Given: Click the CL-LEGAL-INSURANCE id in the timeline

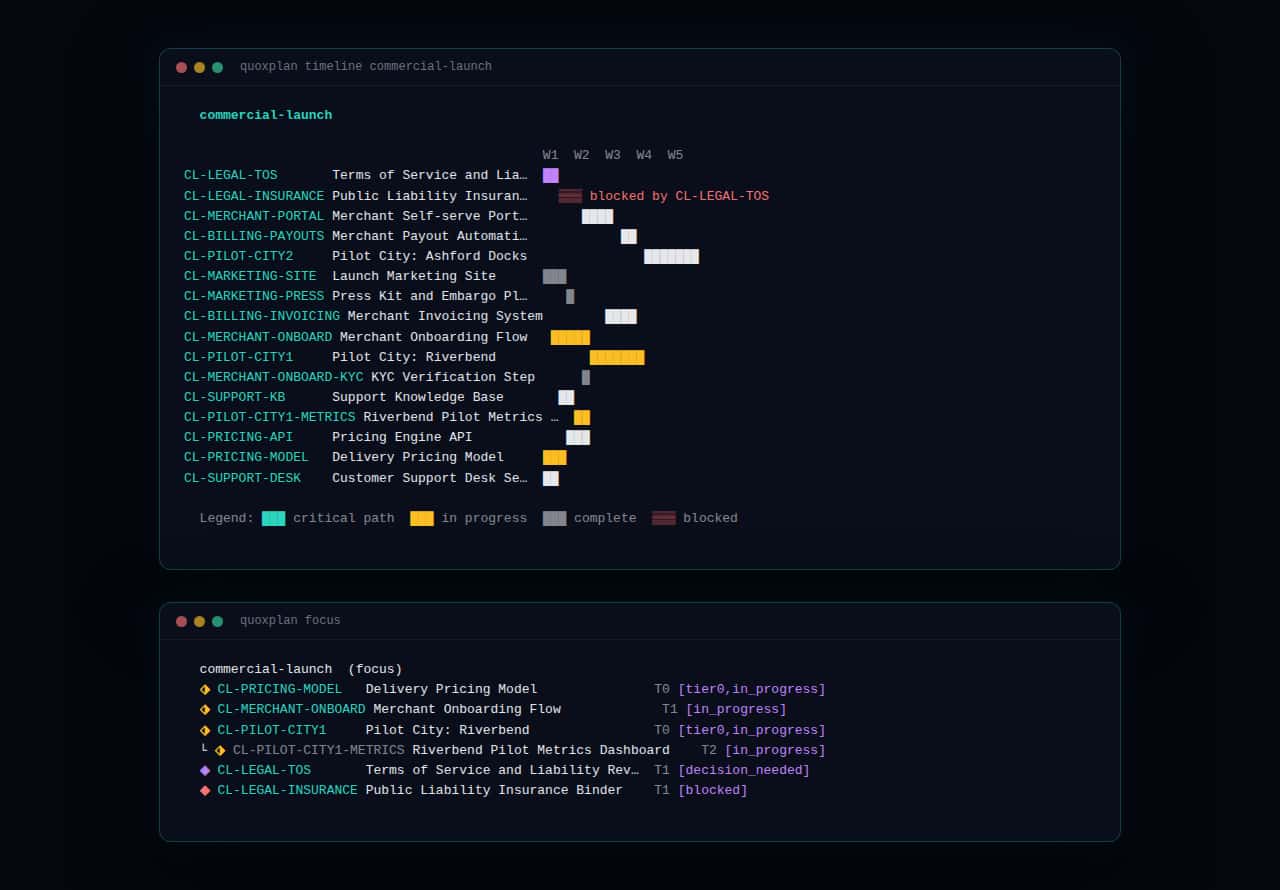Looking at the screenshot, I should pyautogui.click(x=254, y=196).
